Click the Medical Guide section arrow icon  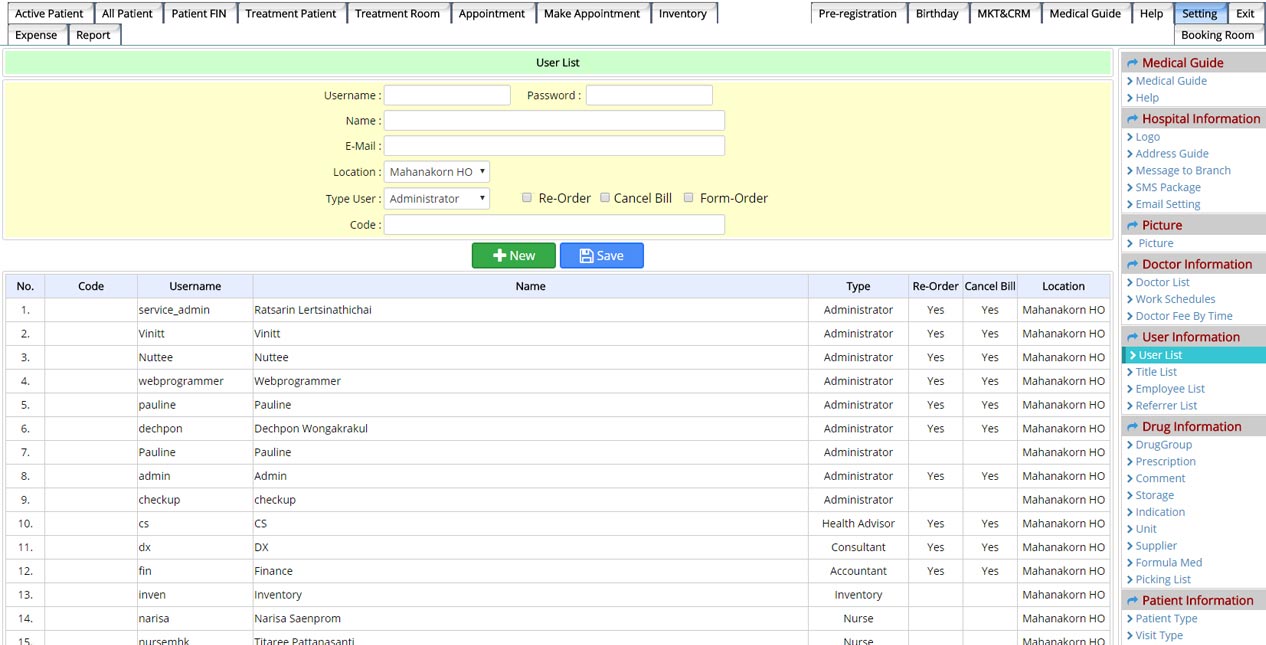(x=1132, y=63)
